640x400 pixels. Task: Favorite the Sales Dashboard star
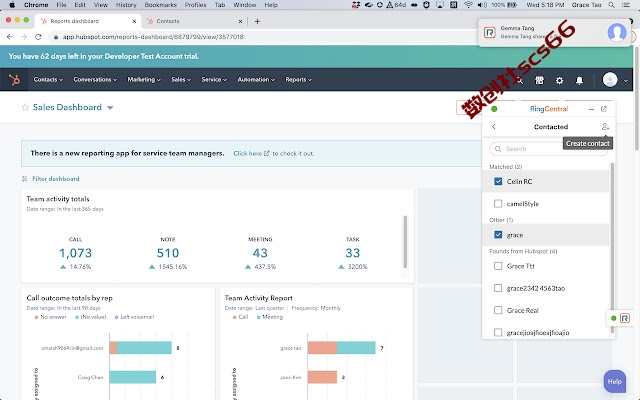[x=25, y=107]
